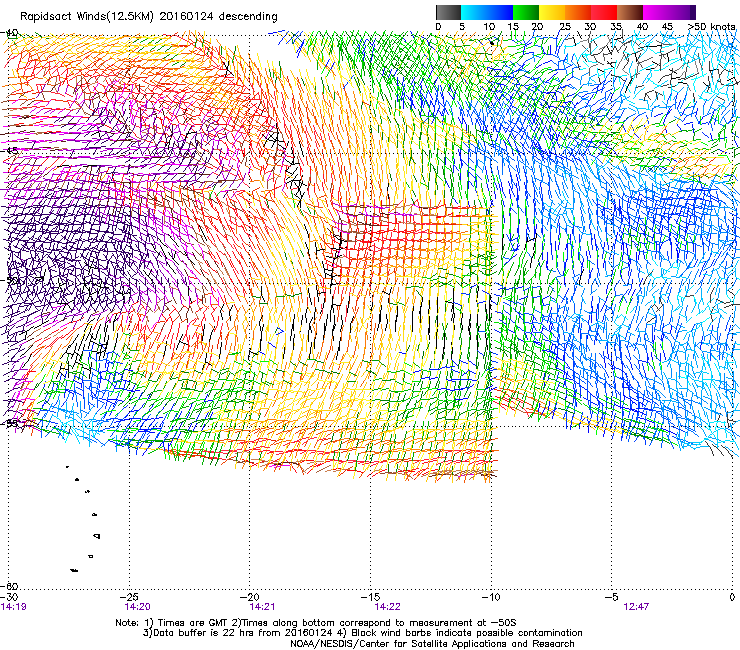Click the longitude label '-10'
This screenshot has height=650, width=740.
[x=491, y=597]
